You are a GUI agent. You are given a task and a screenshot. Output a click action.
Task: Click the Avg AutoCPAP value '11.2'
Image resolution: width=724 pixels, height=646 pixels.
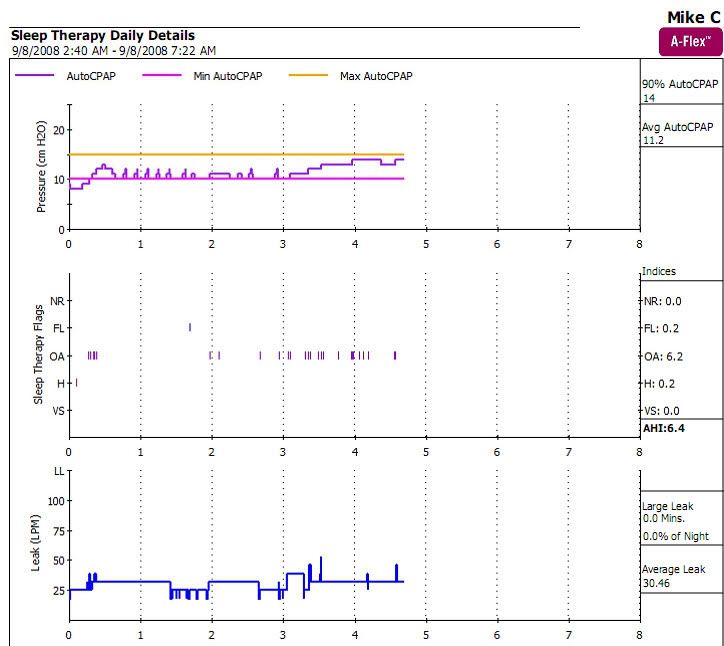(653, 140)
